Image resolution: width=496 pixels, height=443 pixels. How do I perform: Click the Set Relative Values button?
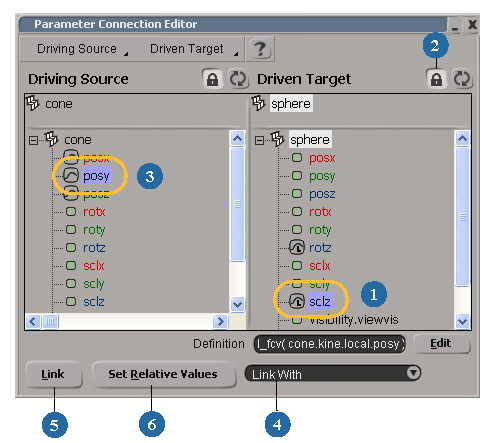click(x=163, y=374)
